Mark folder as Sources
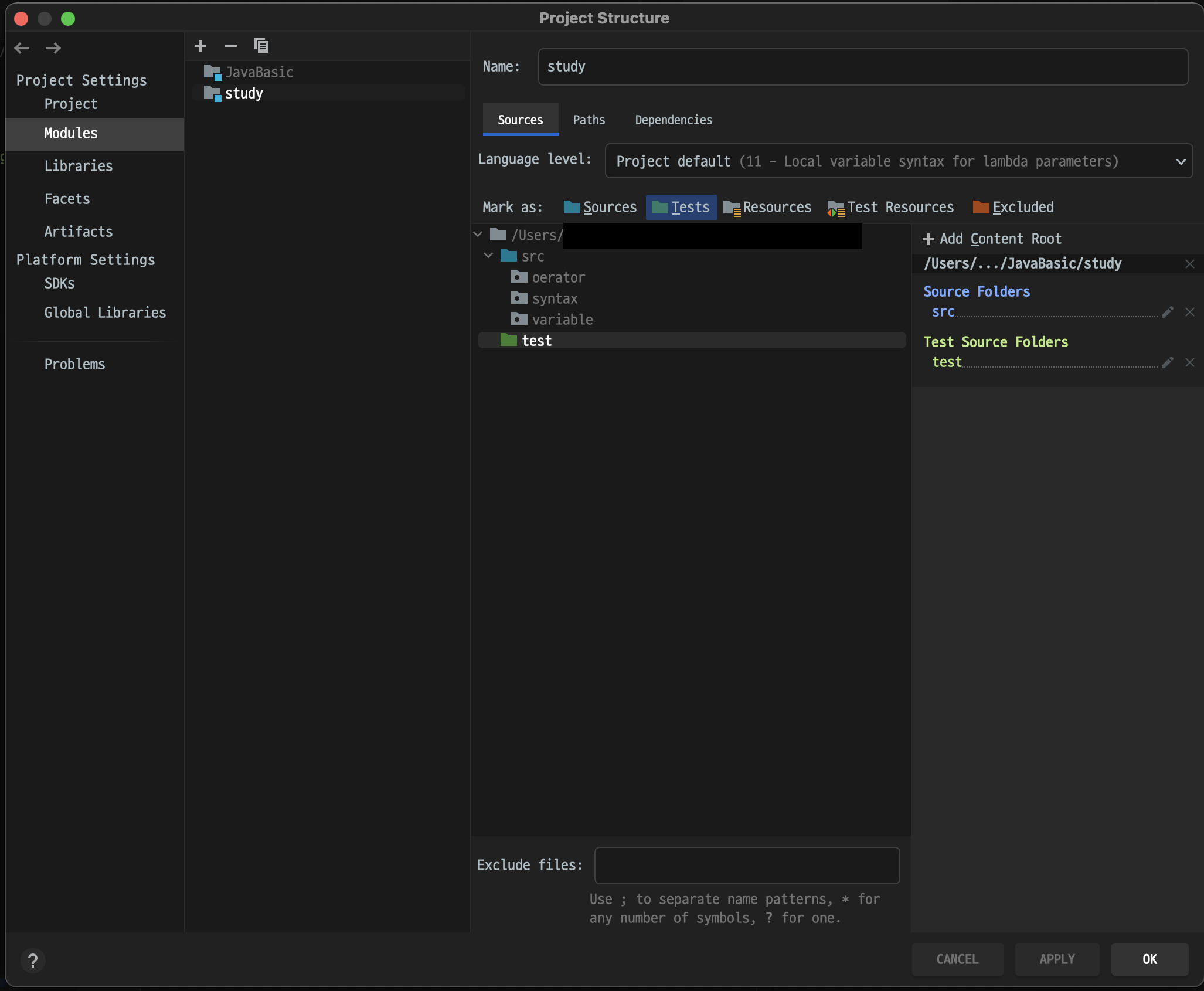This screenshot has height=991, width=1204. click(600, 208)
